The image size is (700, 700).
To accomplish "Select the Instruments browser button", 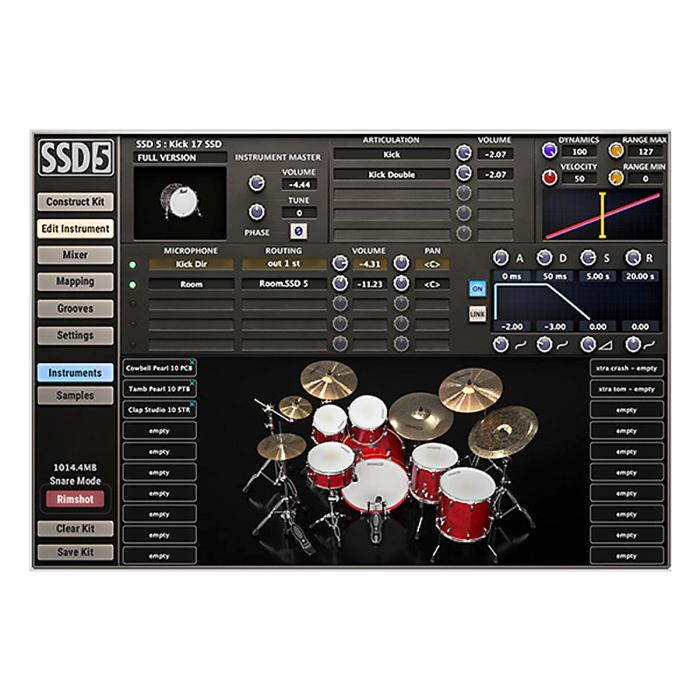I will [x=75, y=373].
